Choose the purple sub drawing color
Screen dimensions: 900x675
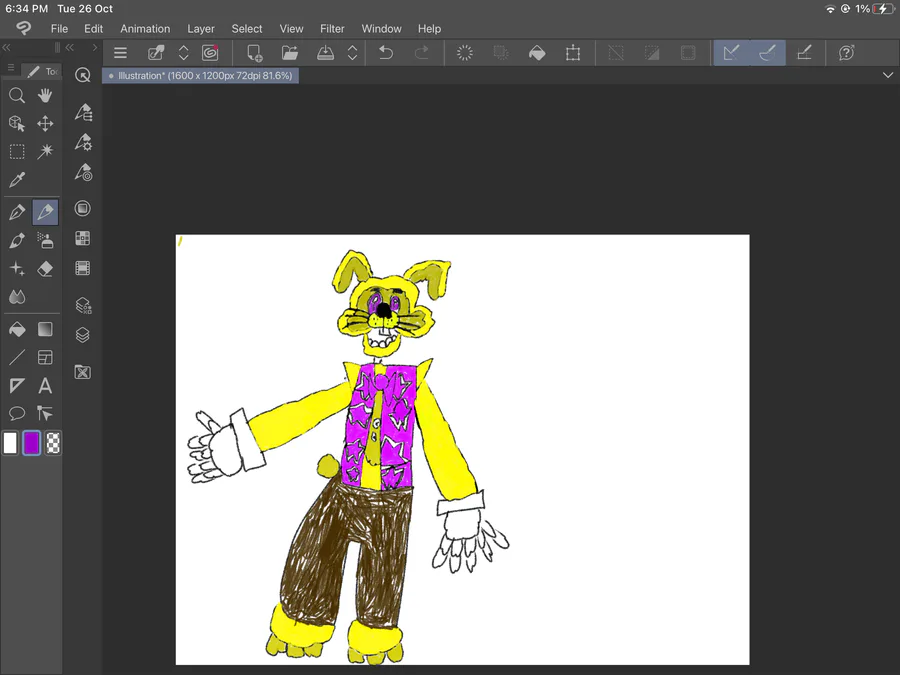coord(32,443)
